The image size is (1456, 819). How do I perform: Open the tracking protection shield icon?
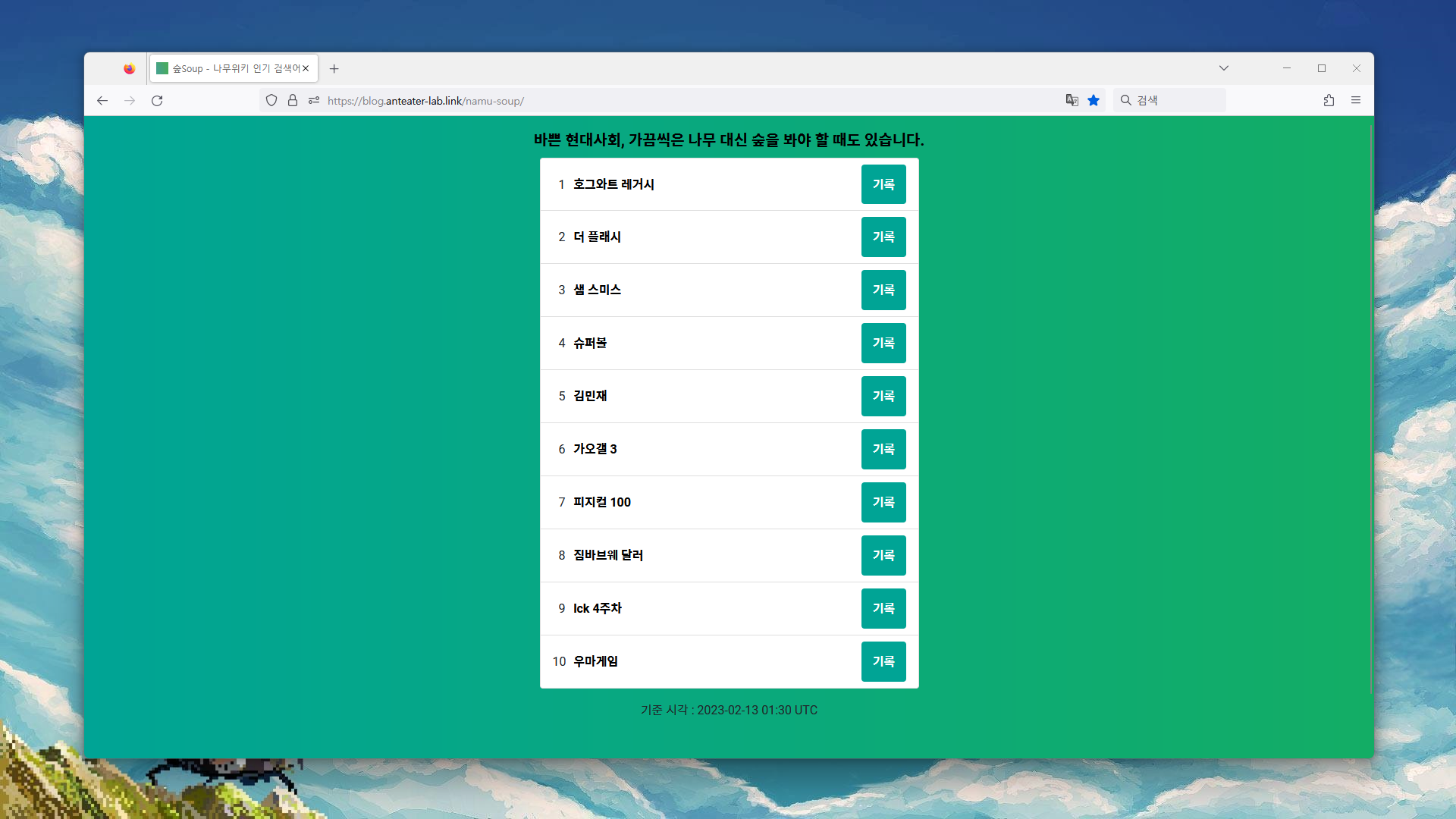click(271, 100)
